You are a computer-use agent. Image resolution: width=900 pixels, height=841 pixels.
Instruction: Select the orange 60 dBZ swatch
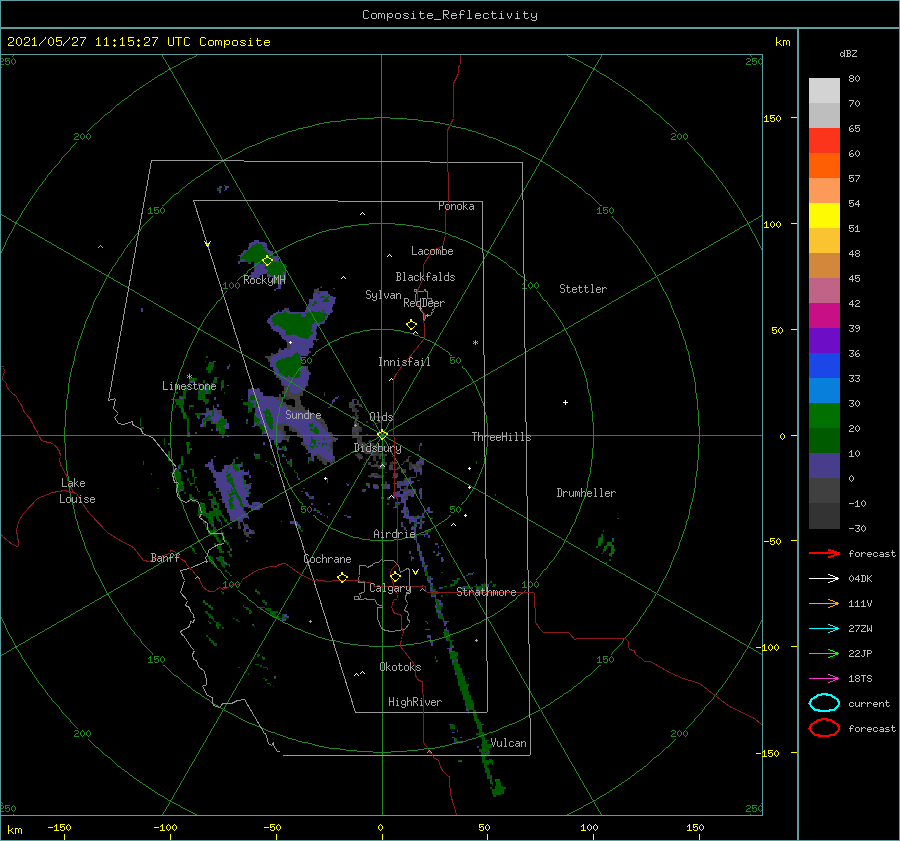point(824,166)
